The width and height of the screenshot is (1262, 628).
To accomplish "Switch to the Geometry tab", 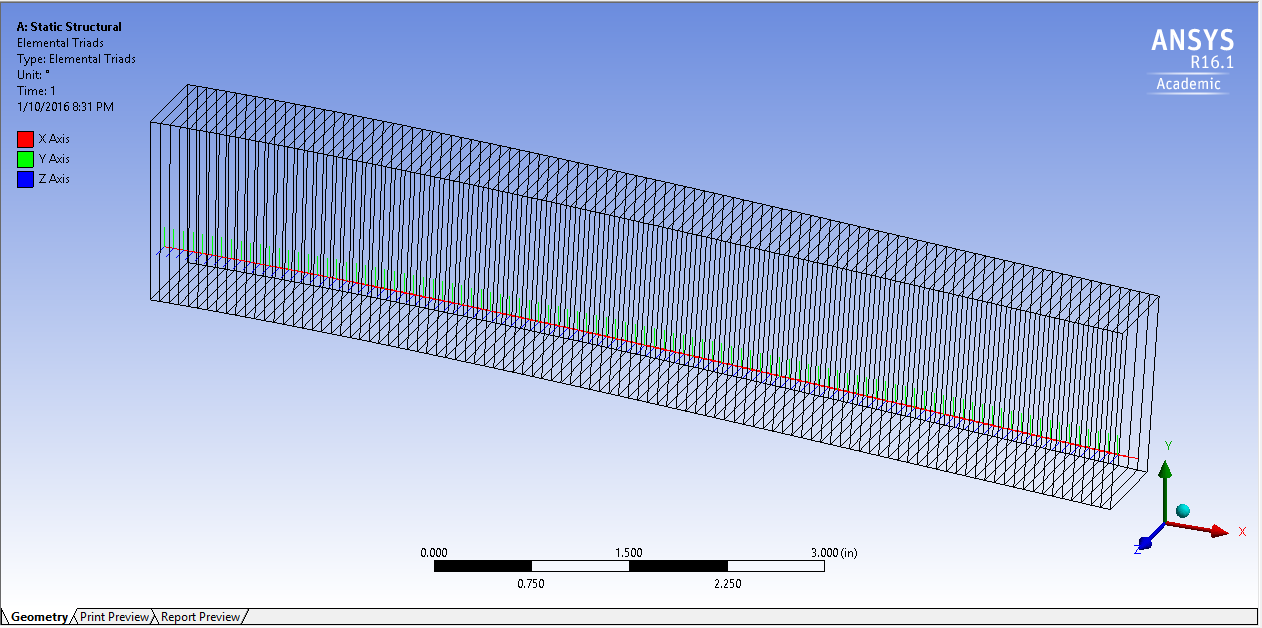I will coord(38,617).
